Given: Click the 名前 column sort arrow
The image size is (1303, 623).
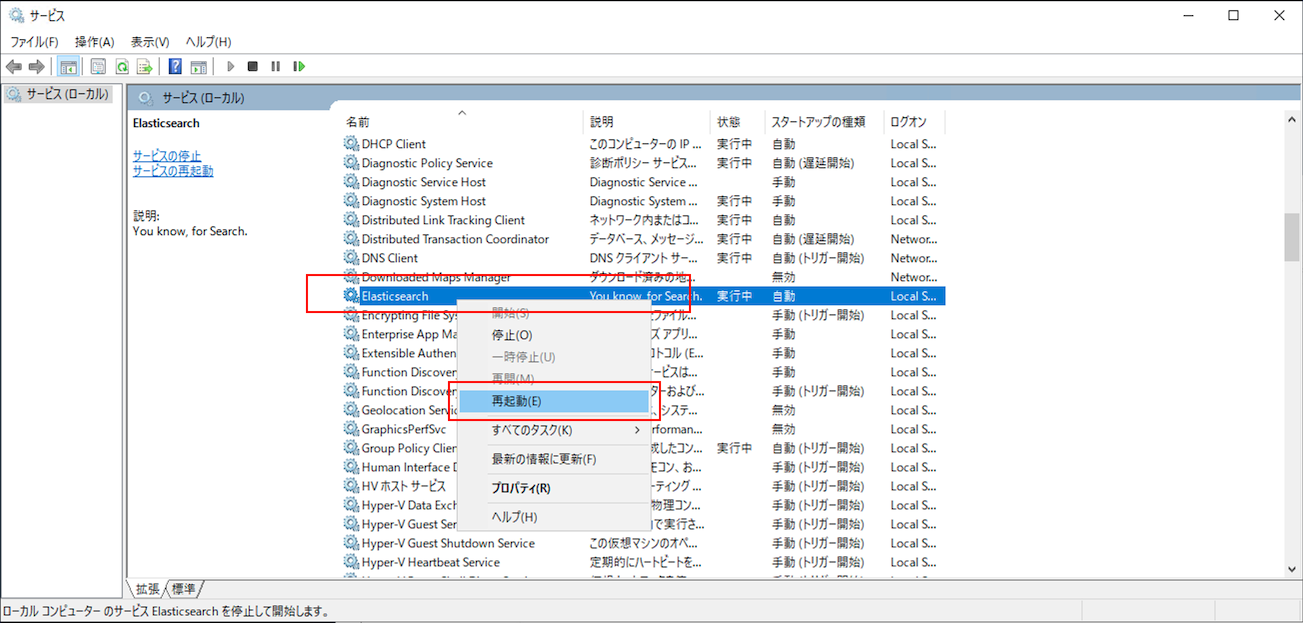Looking at the screenshot, I should point(461,113).
